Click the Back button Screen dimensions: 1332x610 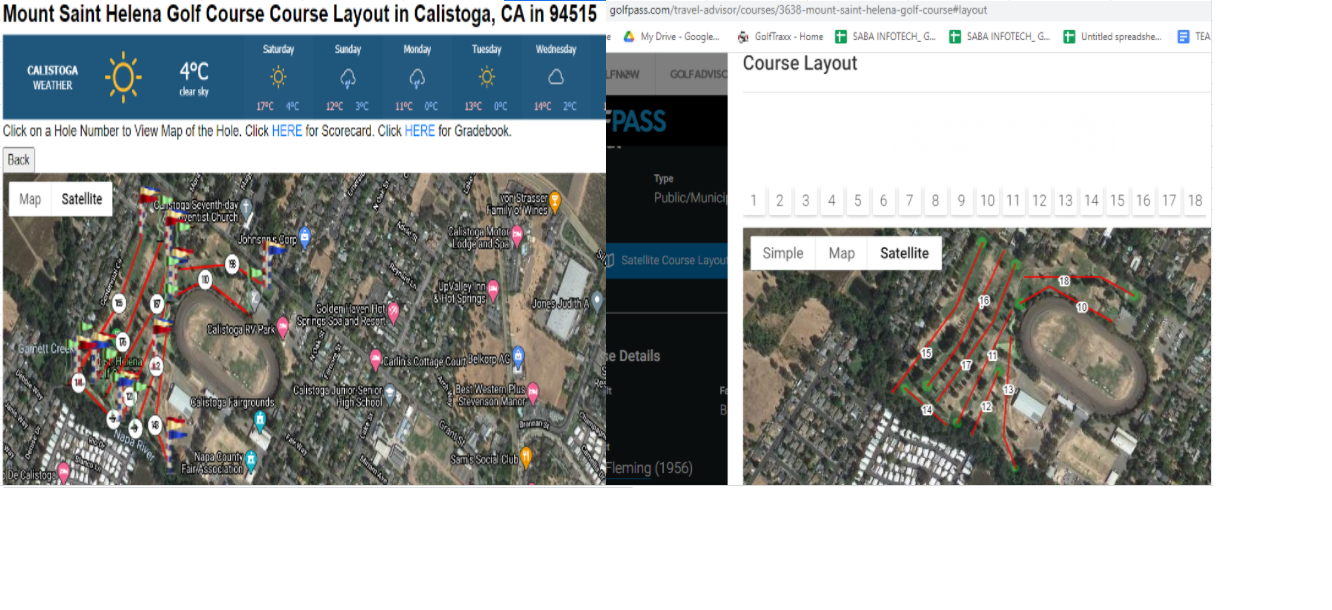pos(19,160)
